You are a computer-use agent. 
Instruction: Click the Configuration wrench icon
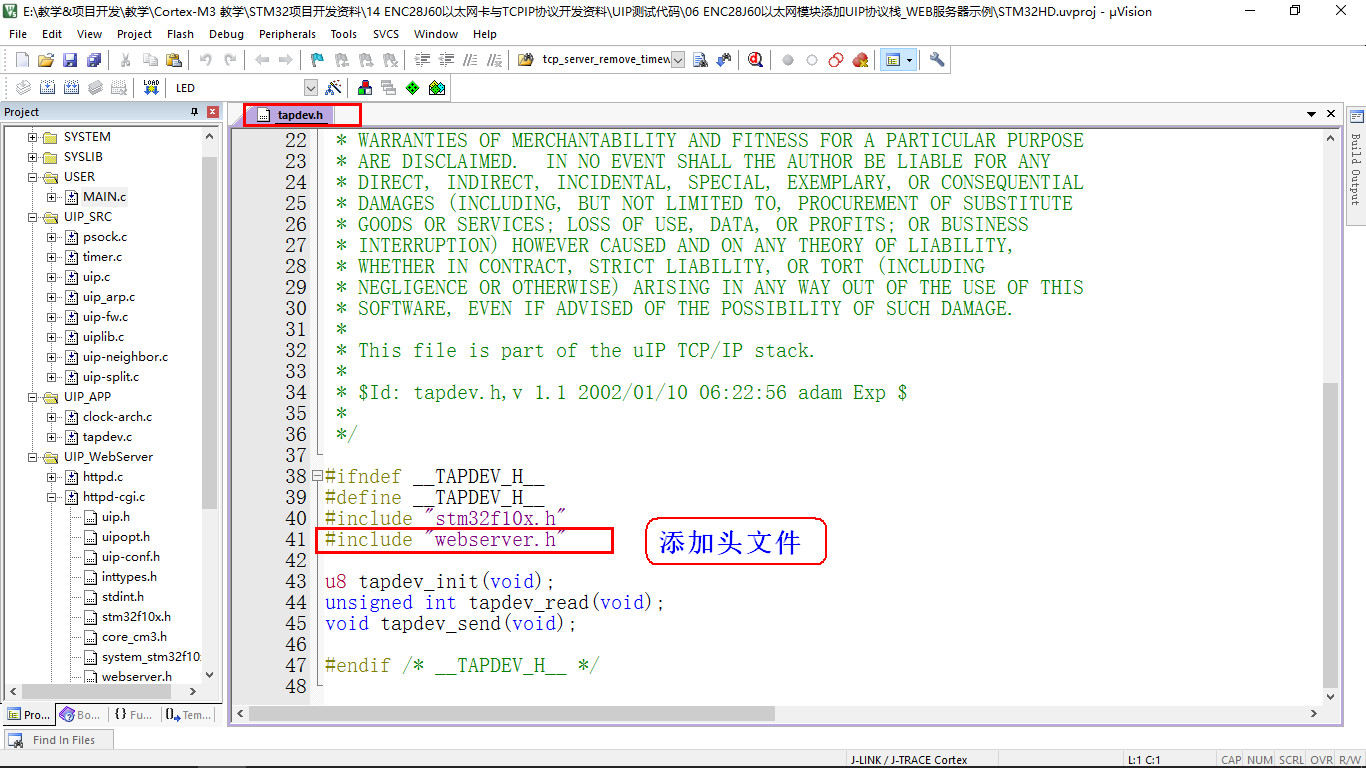pos(937,60)
